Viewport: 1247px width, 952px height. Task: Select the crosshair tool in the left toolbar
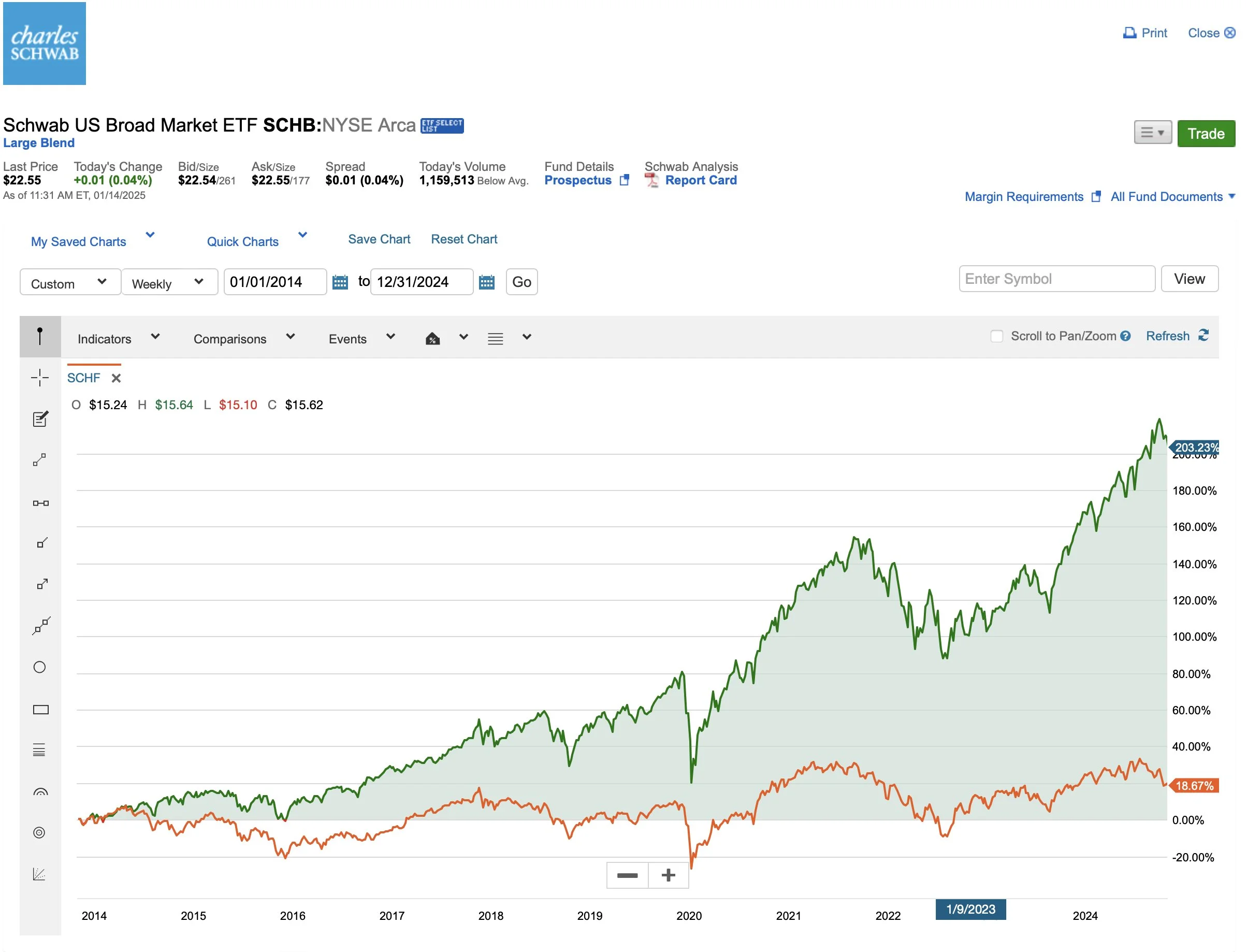click(x=40, y=378)
